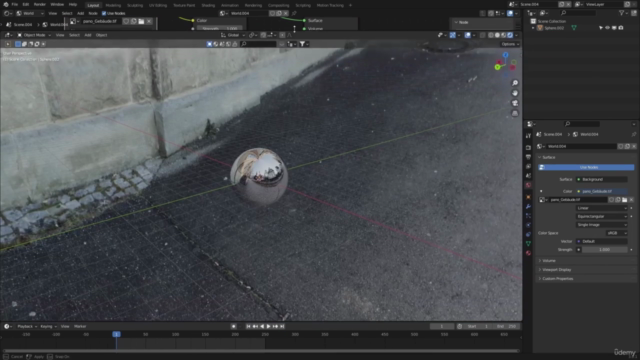Toggle Sphere.002 render camera icon in outliner
The height and width of the screenshot is (360, 640).
[x=621, y=28]
